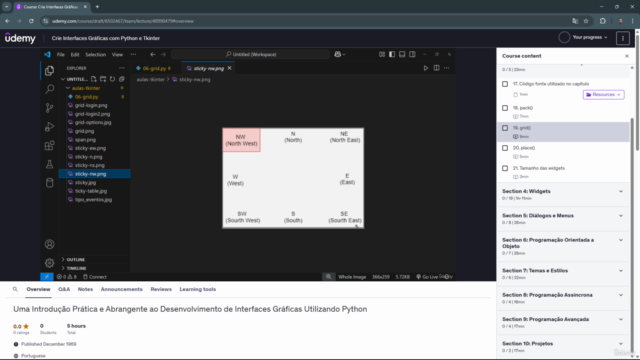Open the VS Code Explorer view icon
Screen dimensions: 640x360
click(49, 71)
